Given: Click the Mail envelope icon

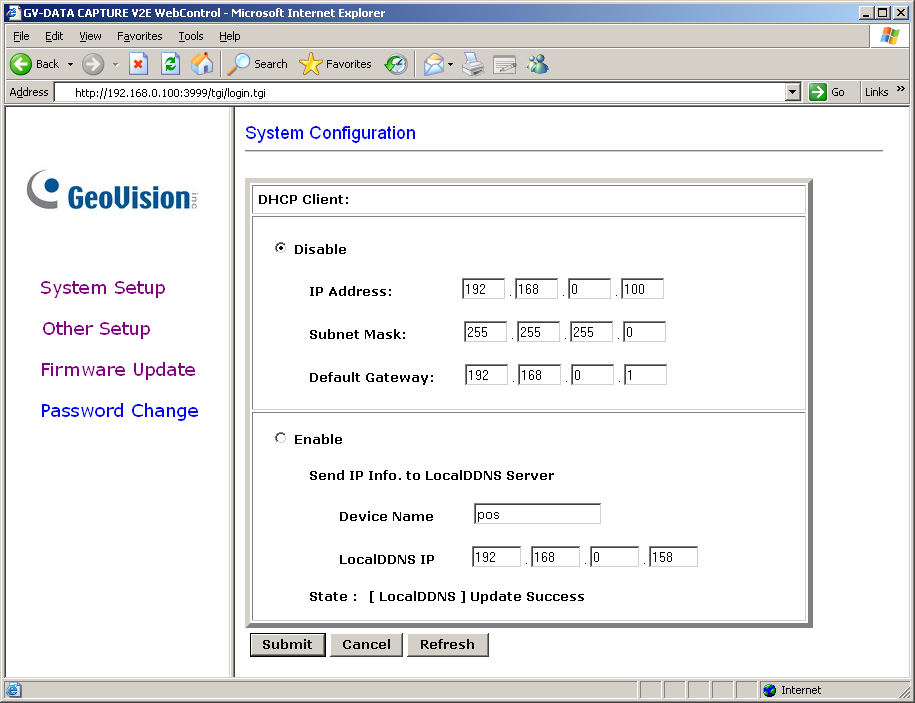Looking at the screenshot, I should 434,64.
